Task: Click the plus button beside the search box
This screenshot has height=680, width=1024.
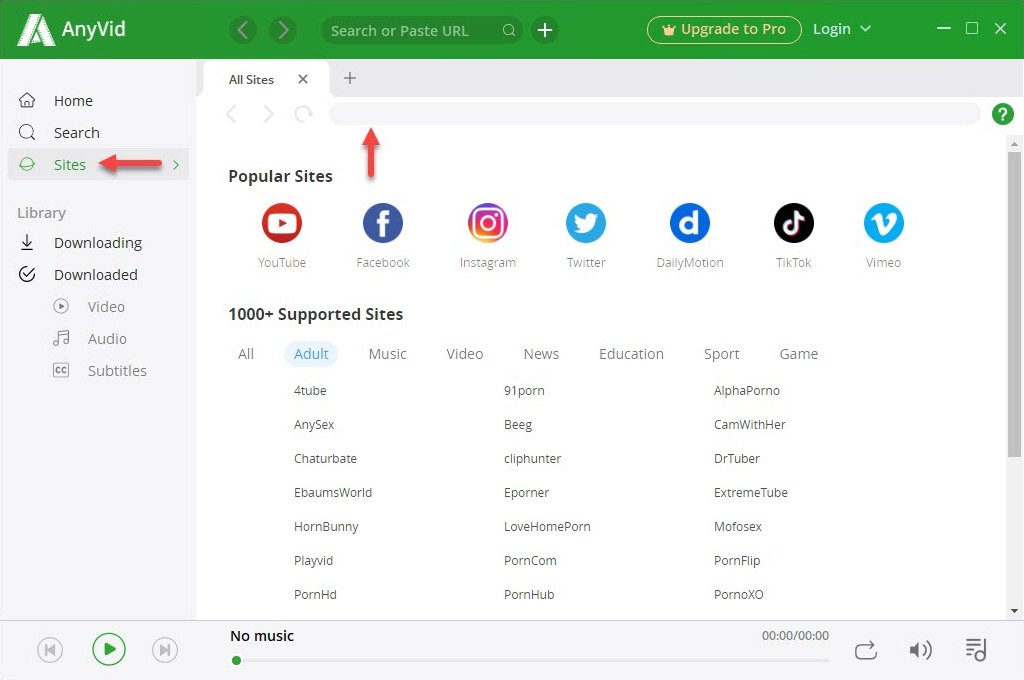Action: tap(545, 30)
